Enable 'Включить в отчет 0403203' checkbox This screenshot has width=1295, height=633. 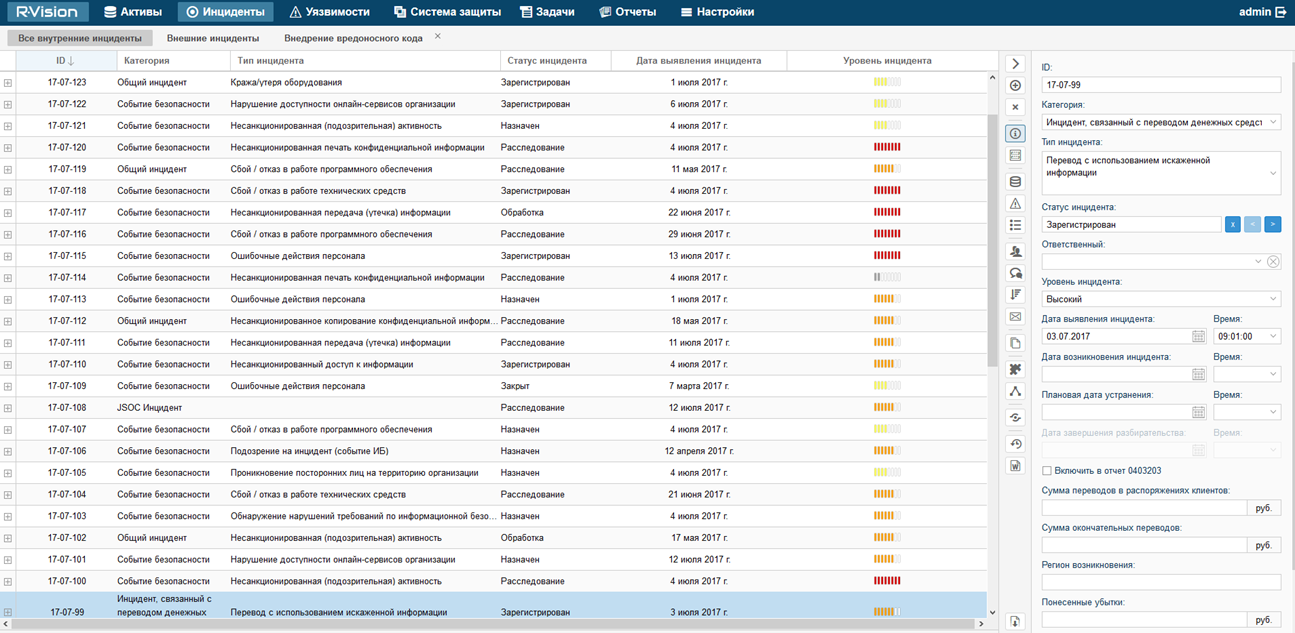pos(1047,470)
